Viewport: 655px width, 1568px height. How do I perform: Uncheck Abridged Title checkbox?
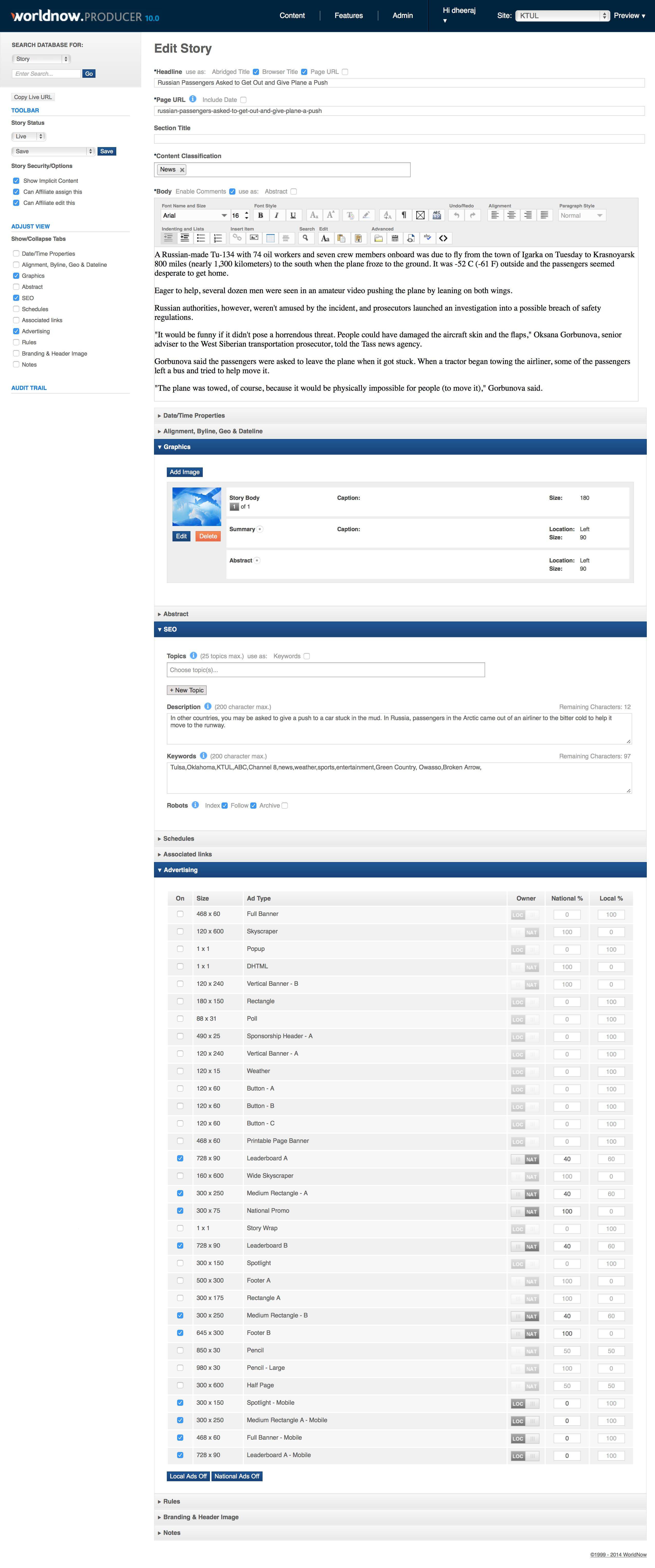tap(256, 72)
